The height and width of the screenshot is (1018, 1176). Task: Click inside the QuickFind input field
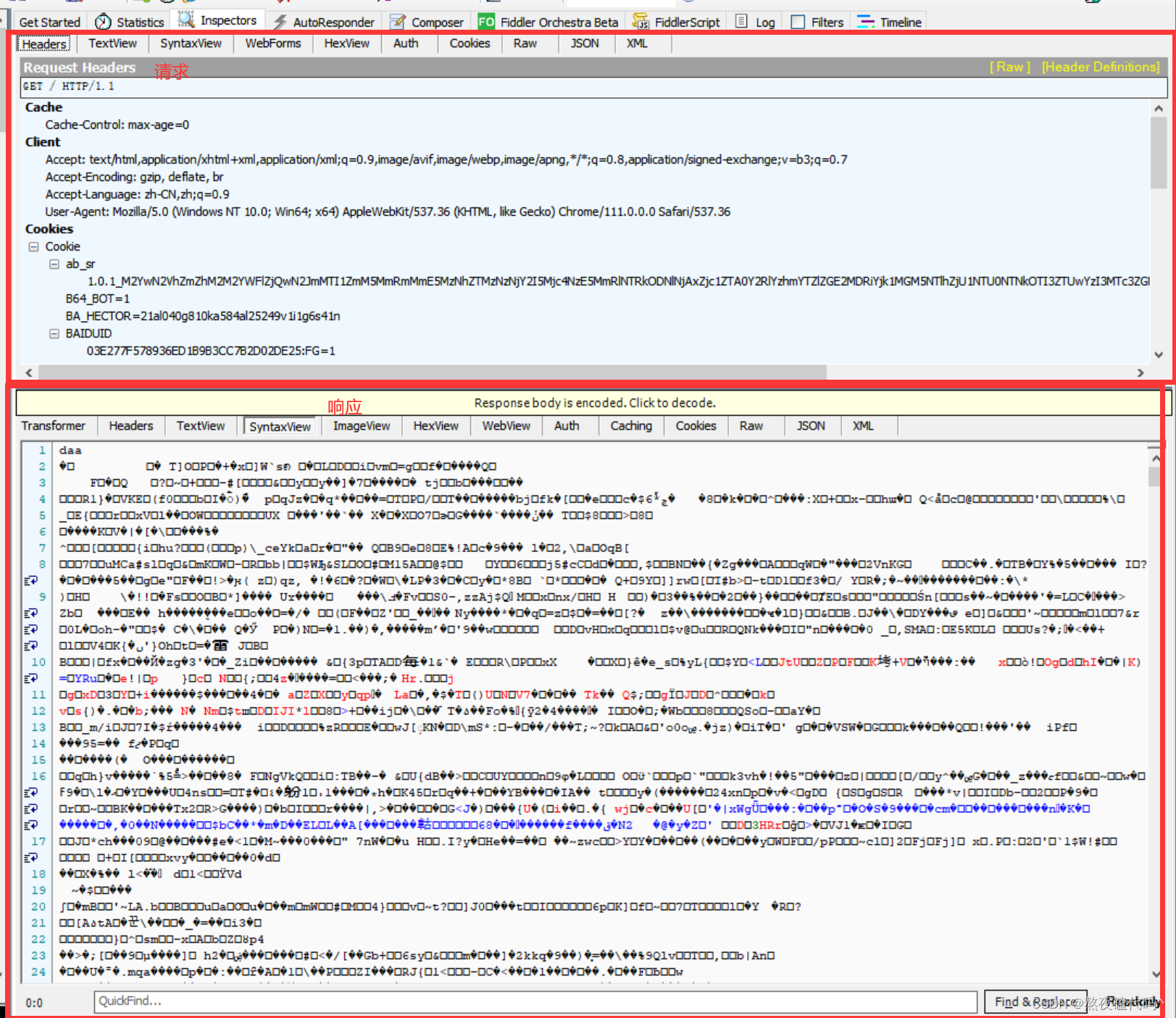[x=535, y=1001]
